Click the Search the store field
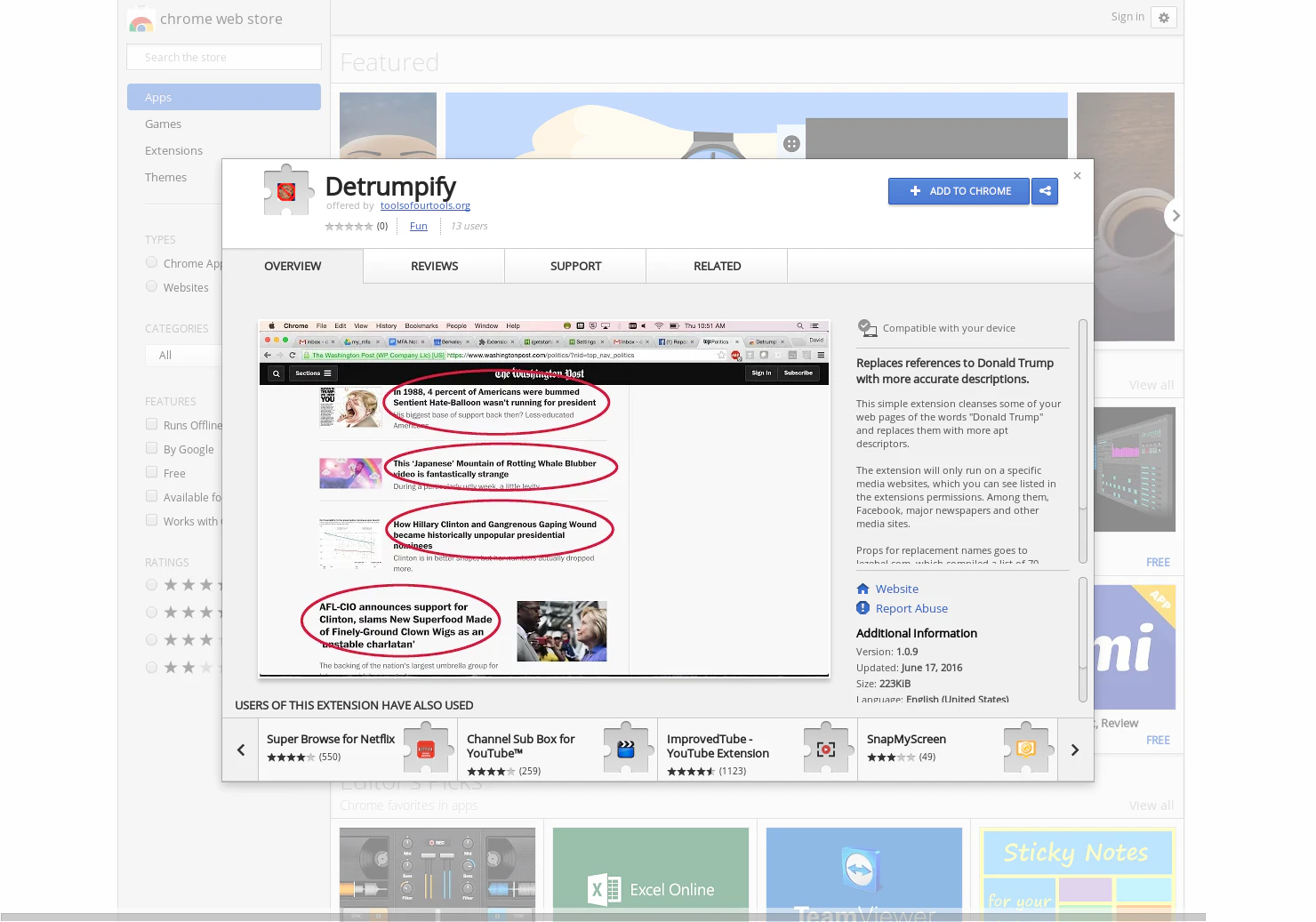 pos(224,57)
